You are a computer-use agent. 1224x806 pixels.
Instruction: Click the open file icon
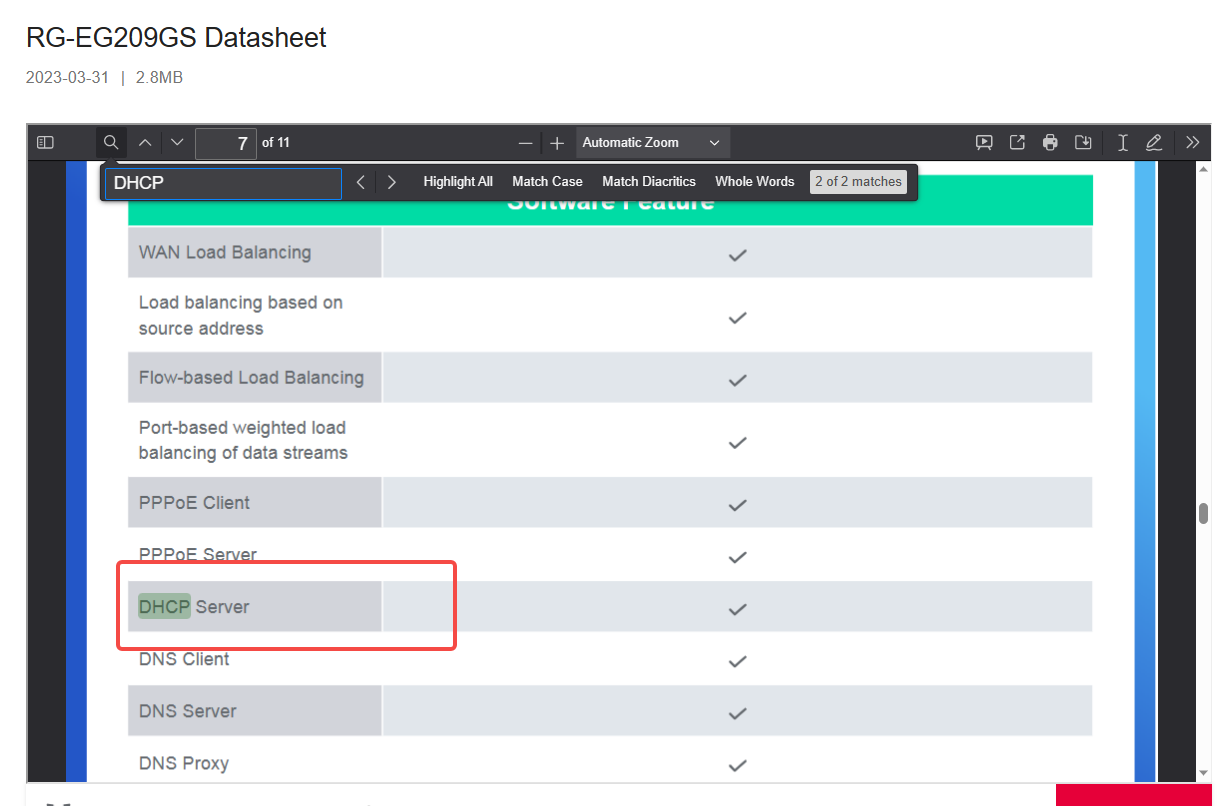point(1017,143)
